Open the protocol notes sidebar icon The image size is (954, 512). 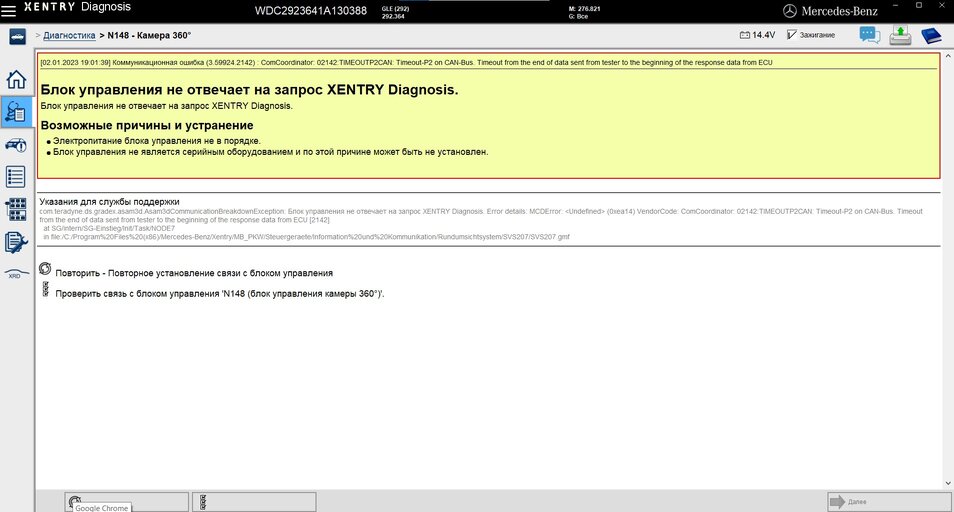click(16, 243)
